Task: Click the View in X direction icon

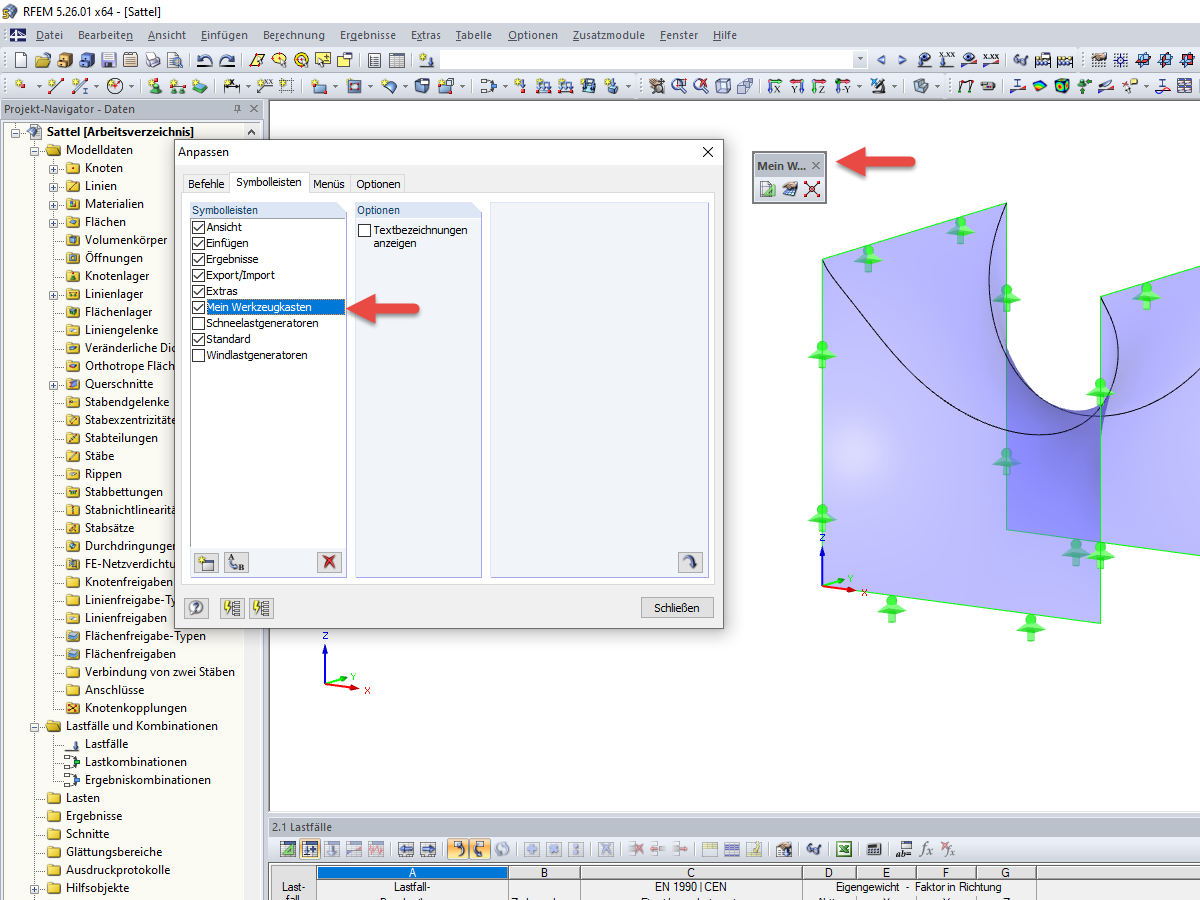Action: pos(773,86)
